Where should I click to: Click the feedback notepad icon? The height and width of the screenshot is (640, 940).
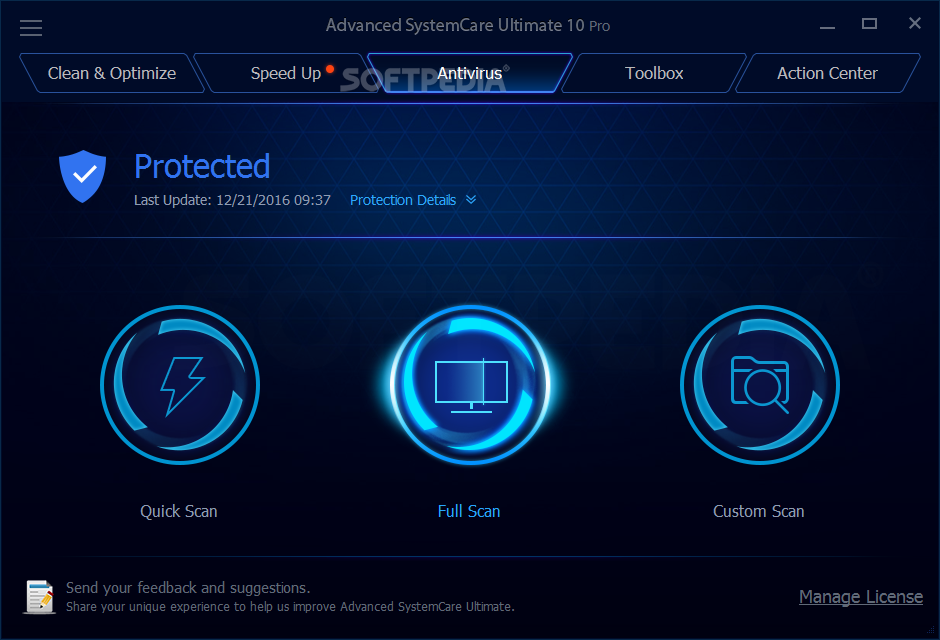click(x=40, y=596)
